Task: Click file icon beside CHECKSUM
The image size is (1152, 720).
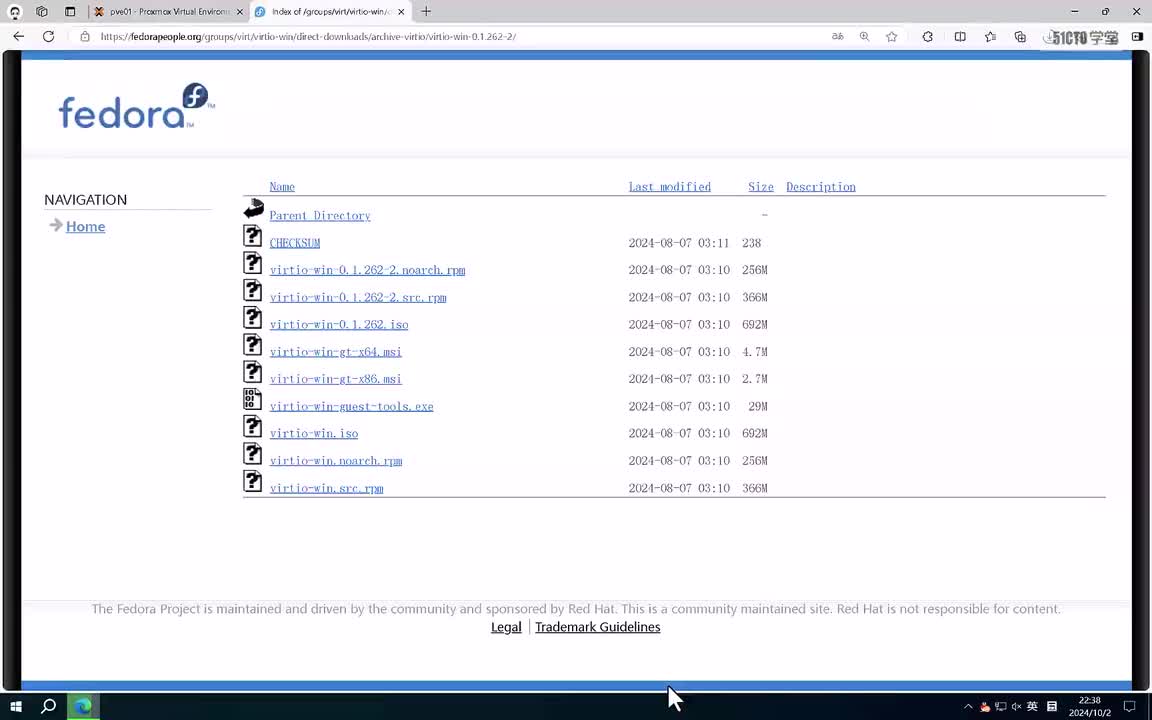Action: pyautogui.click(x=253, y=236)
